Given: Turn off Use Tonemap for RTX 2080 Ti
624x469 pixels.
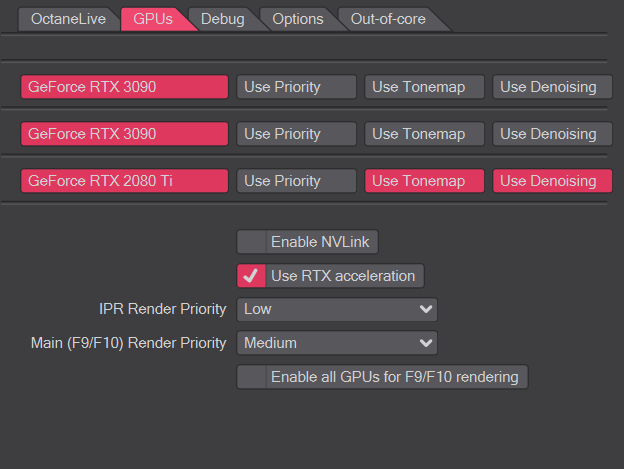Looking at the screenshot, I should (424, 181).
